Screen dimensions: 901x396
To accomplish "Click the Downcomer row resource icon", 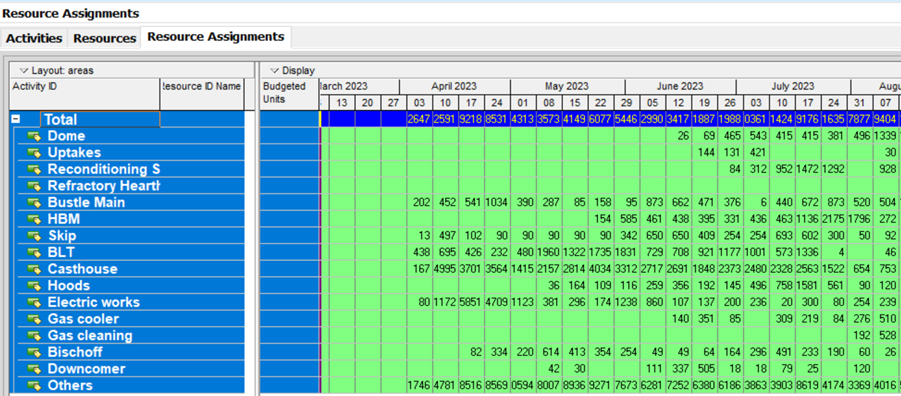I will tap(35, 369).
